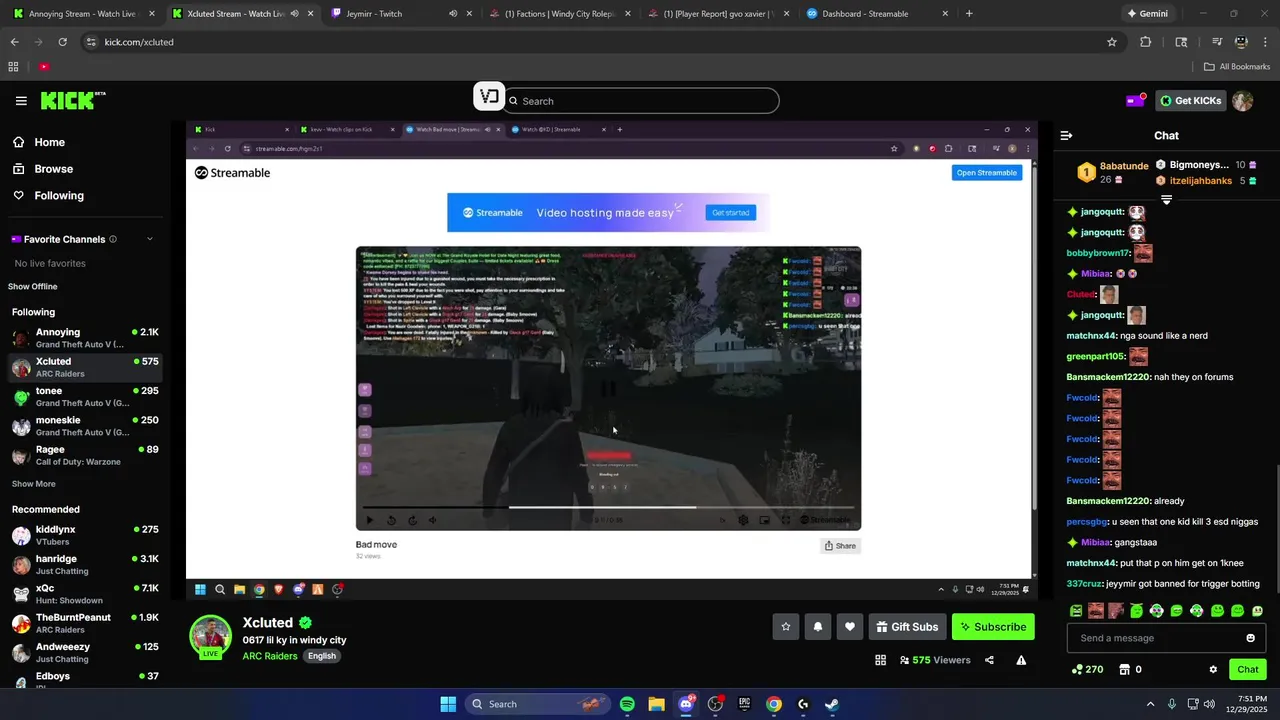The height and width of the screenshot is (720, 1280).
Task: Open the moneskie channel in Following
Action: pyautogui.click(x=84, y=426)
